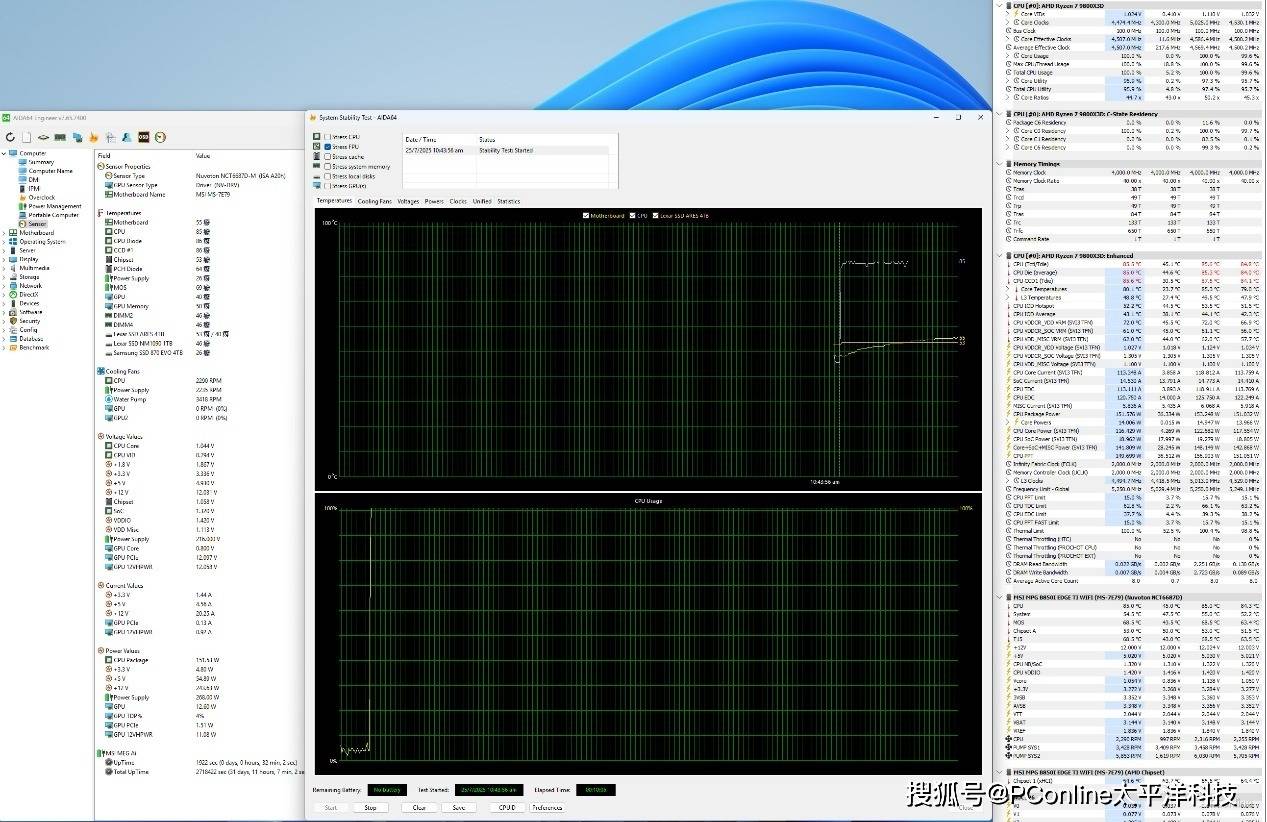
Task: Enable Stress local disks checkbox
Action: [327, 176]
